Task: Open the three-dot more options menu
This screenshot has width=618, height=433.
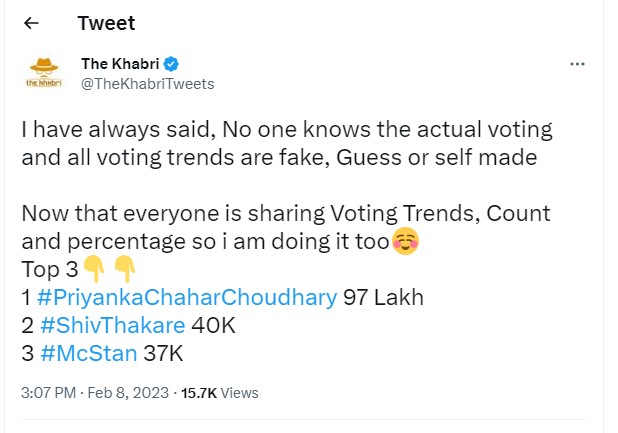Action: pos(577,64)
